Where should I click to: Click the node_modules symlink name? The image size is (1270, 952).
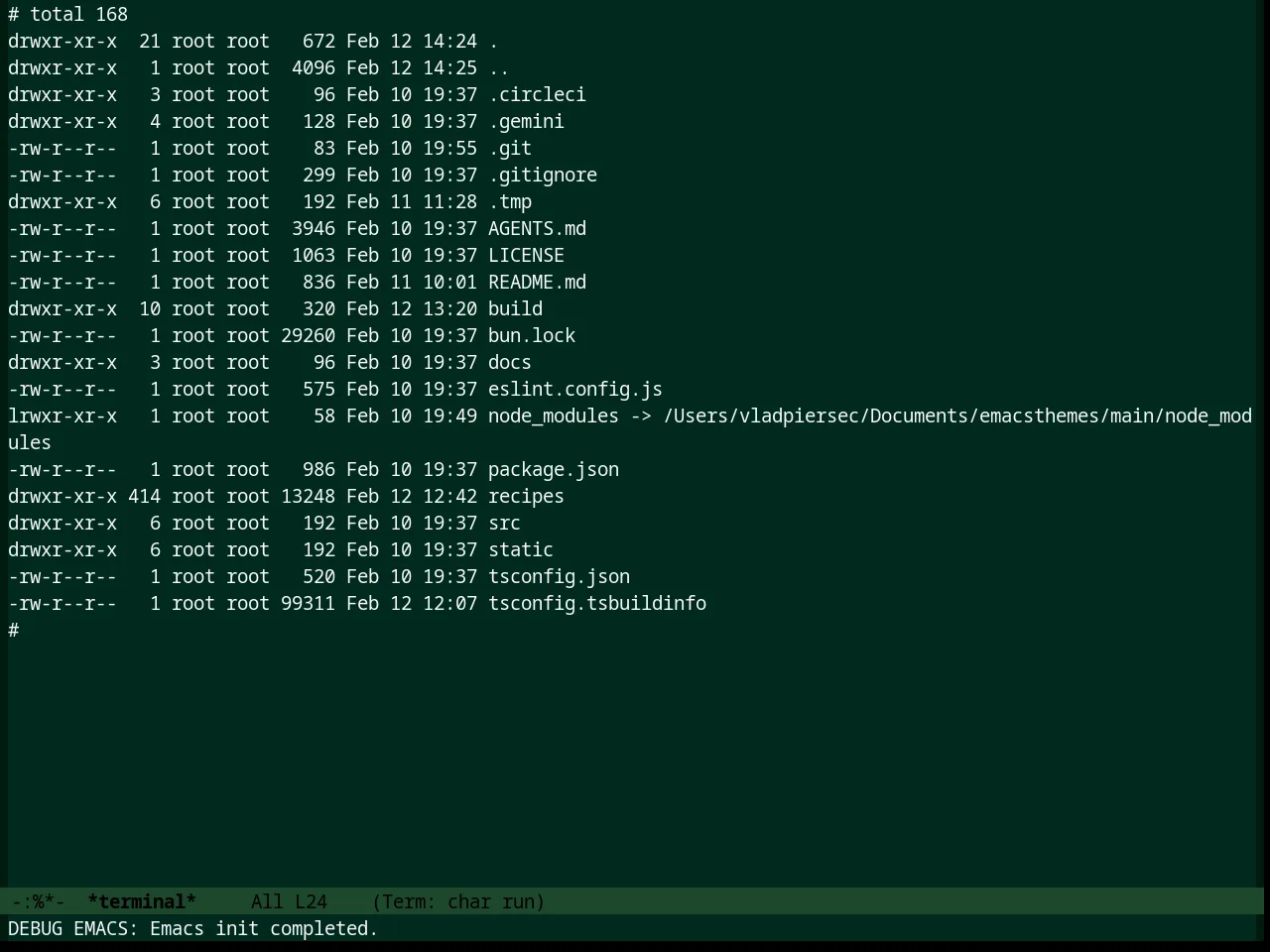[x=554, y=416]
